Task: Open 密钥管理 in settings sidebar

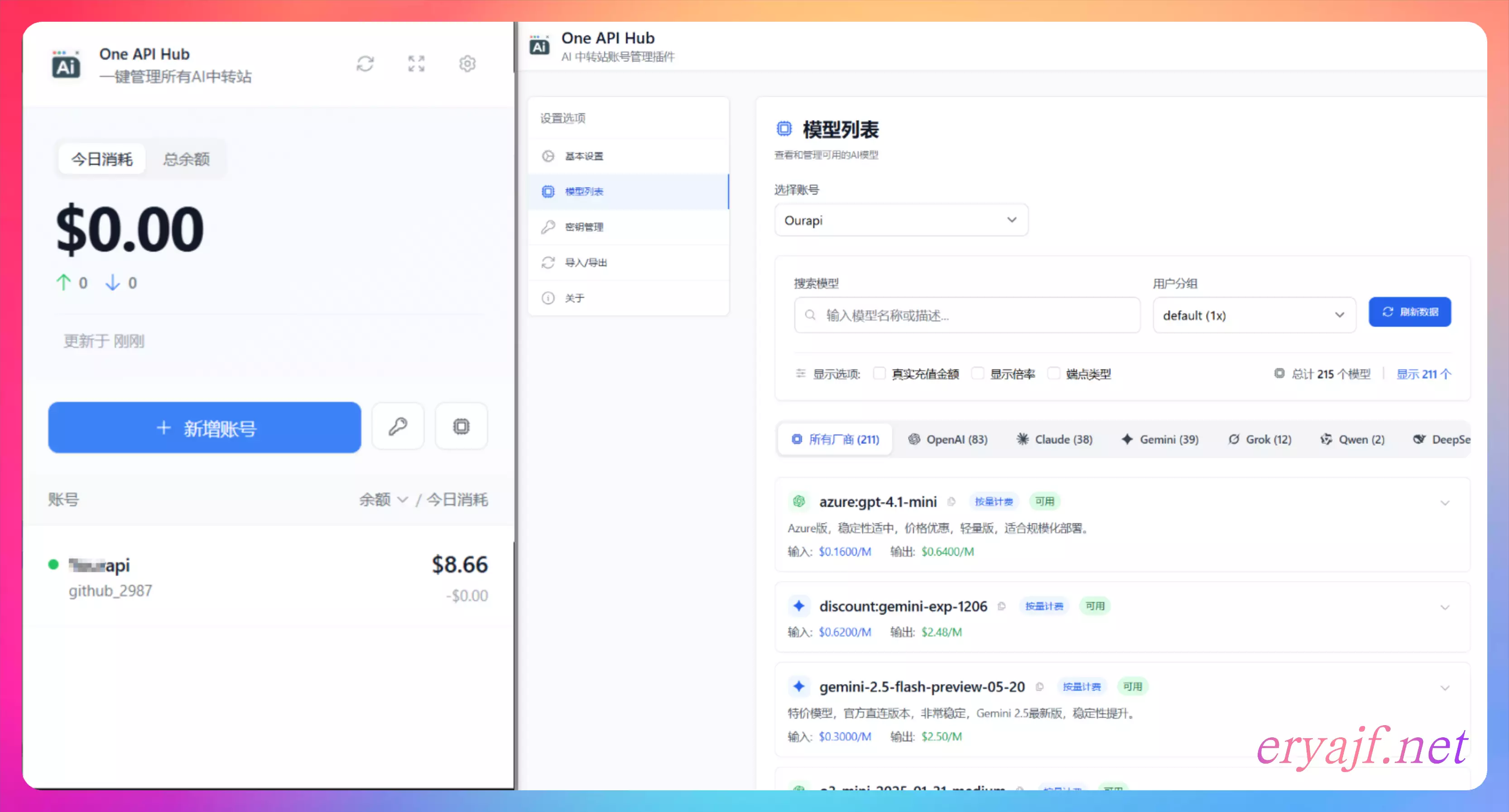Action: [628, 227]
